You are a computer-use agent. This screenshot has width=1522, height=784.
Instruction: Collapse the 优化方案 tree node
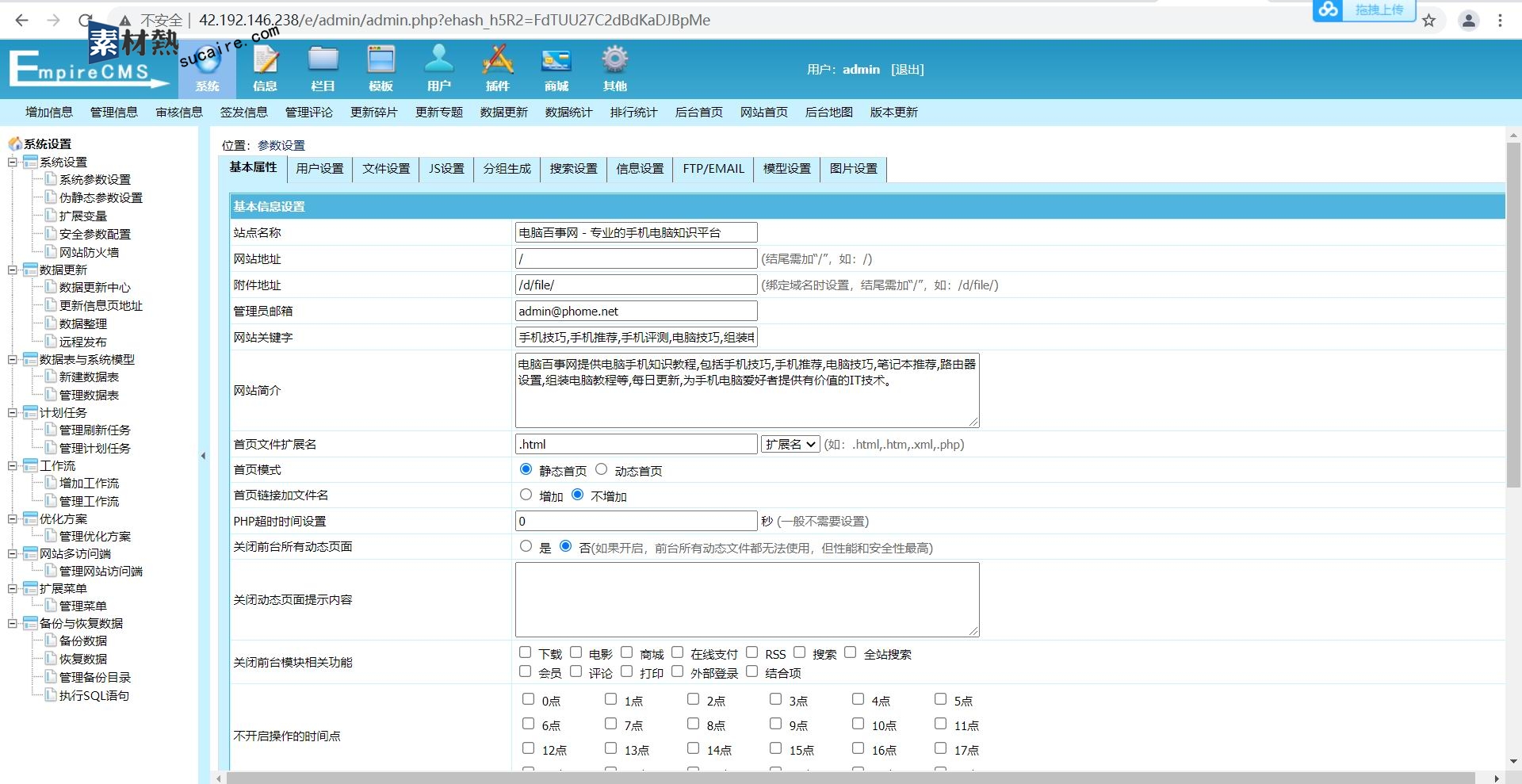coord(12,518)
